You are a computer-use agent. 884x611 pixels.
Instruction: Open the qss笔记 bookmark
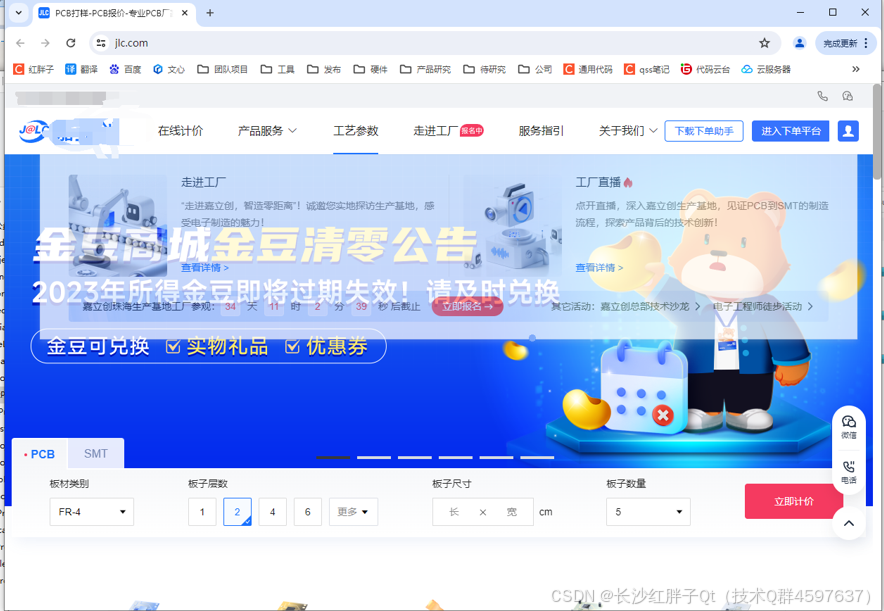(x=647, y=69)
